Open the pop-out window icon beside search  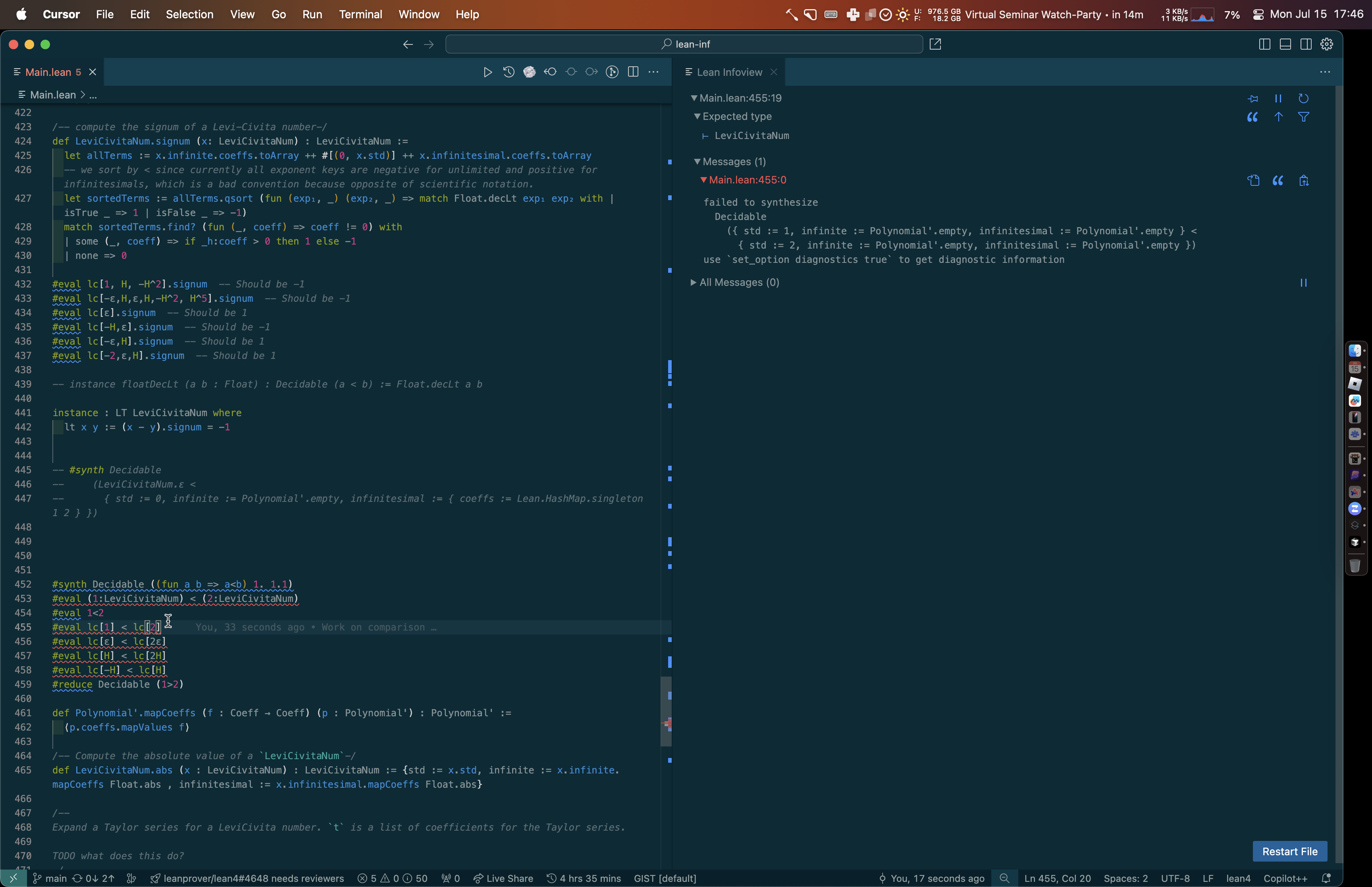(x=935, y=44)
